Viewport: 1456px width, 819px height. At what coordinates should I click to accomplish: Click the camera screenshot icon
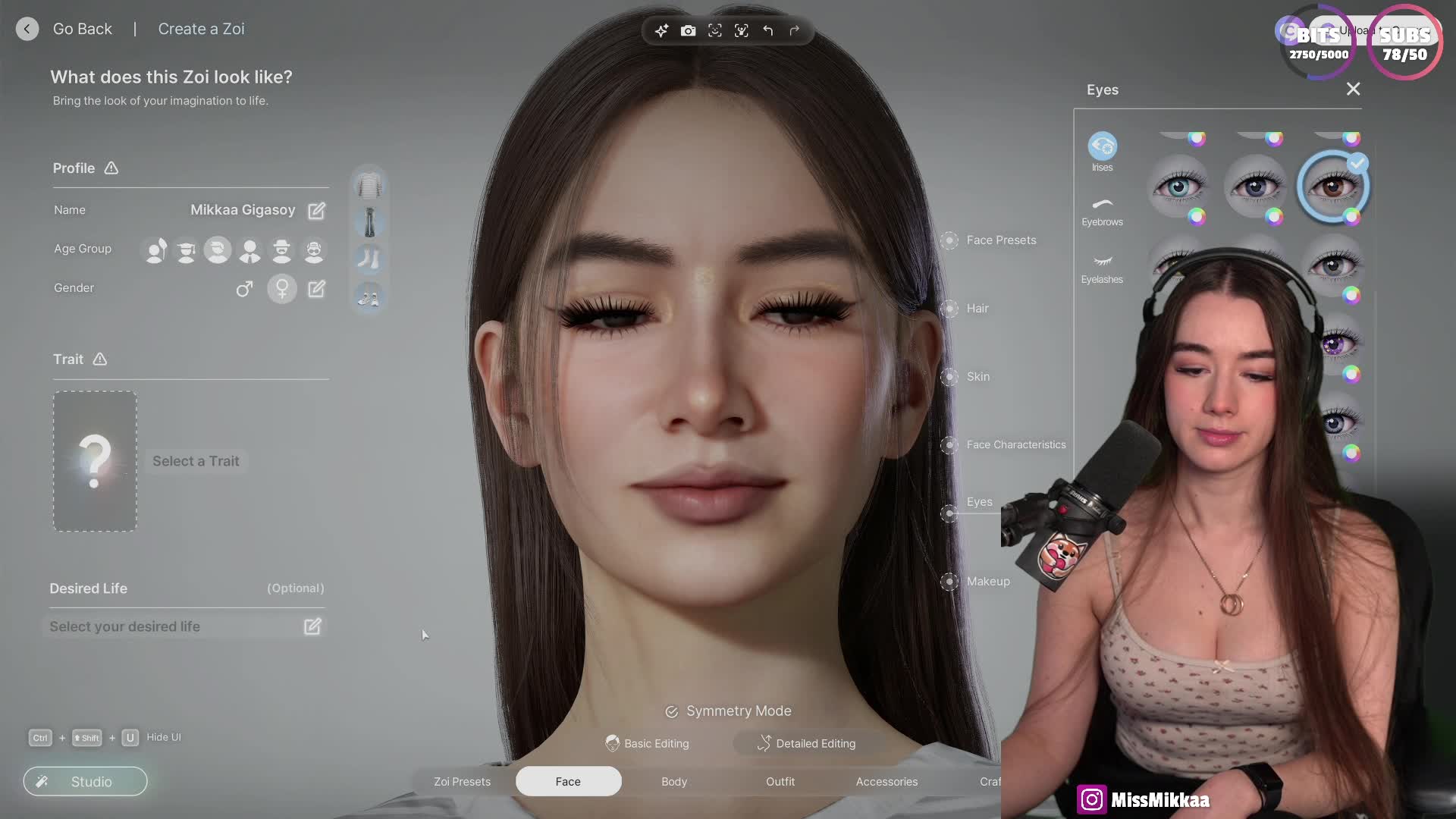click(688, 31)
